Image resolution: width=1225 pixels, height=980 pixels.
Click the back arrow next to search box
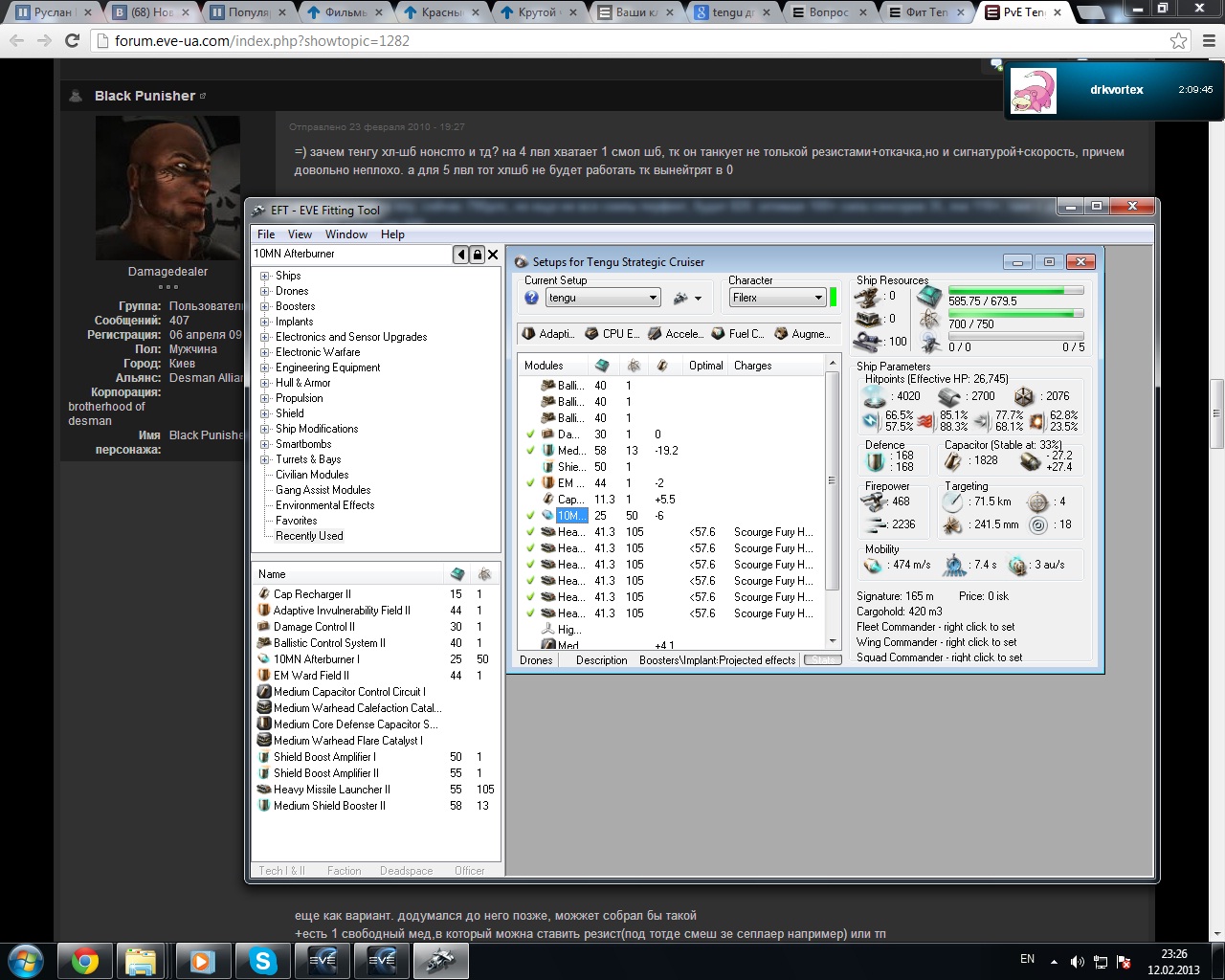point(461,254)
